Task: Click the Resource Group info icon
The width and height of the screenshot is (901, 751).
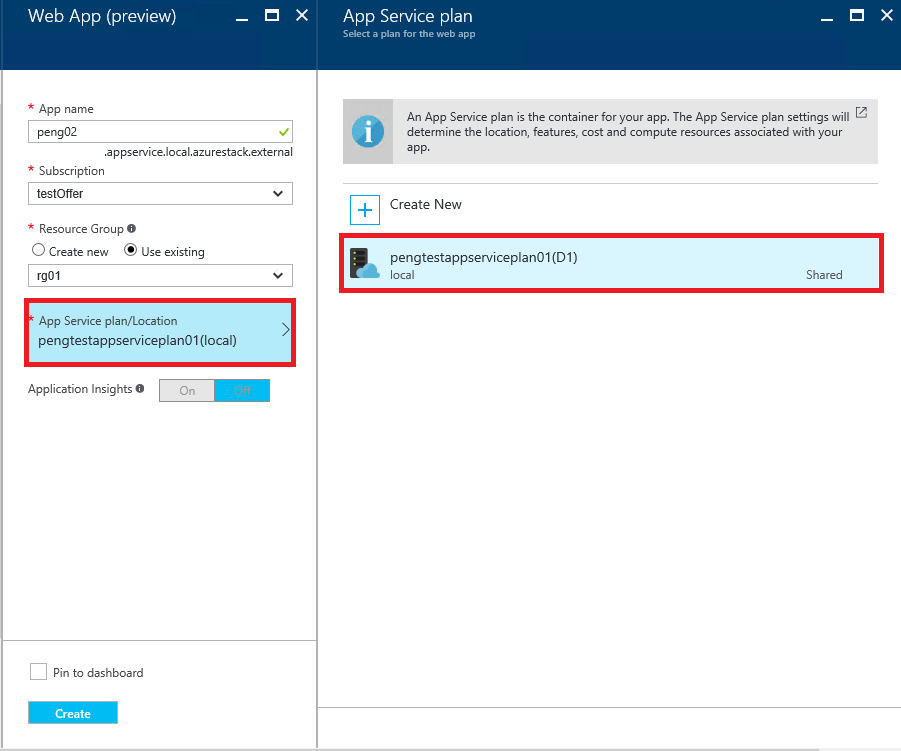Action: tap(132, 229)
